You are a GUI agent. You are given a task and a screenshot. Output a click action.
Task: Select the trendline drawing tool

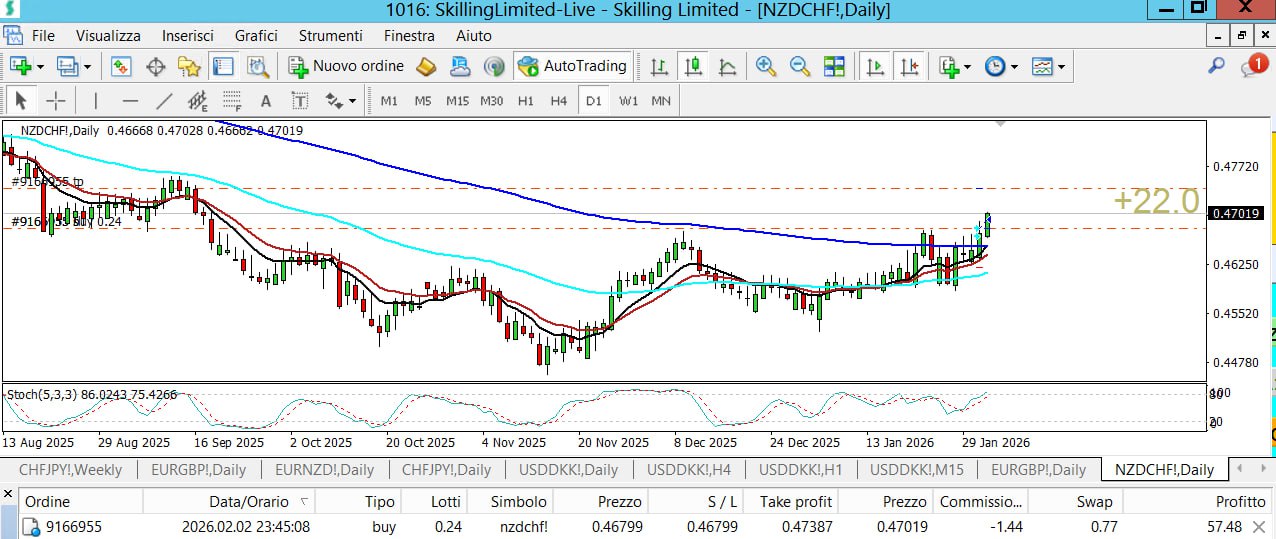pyautogui.click(x=164, y=101)
